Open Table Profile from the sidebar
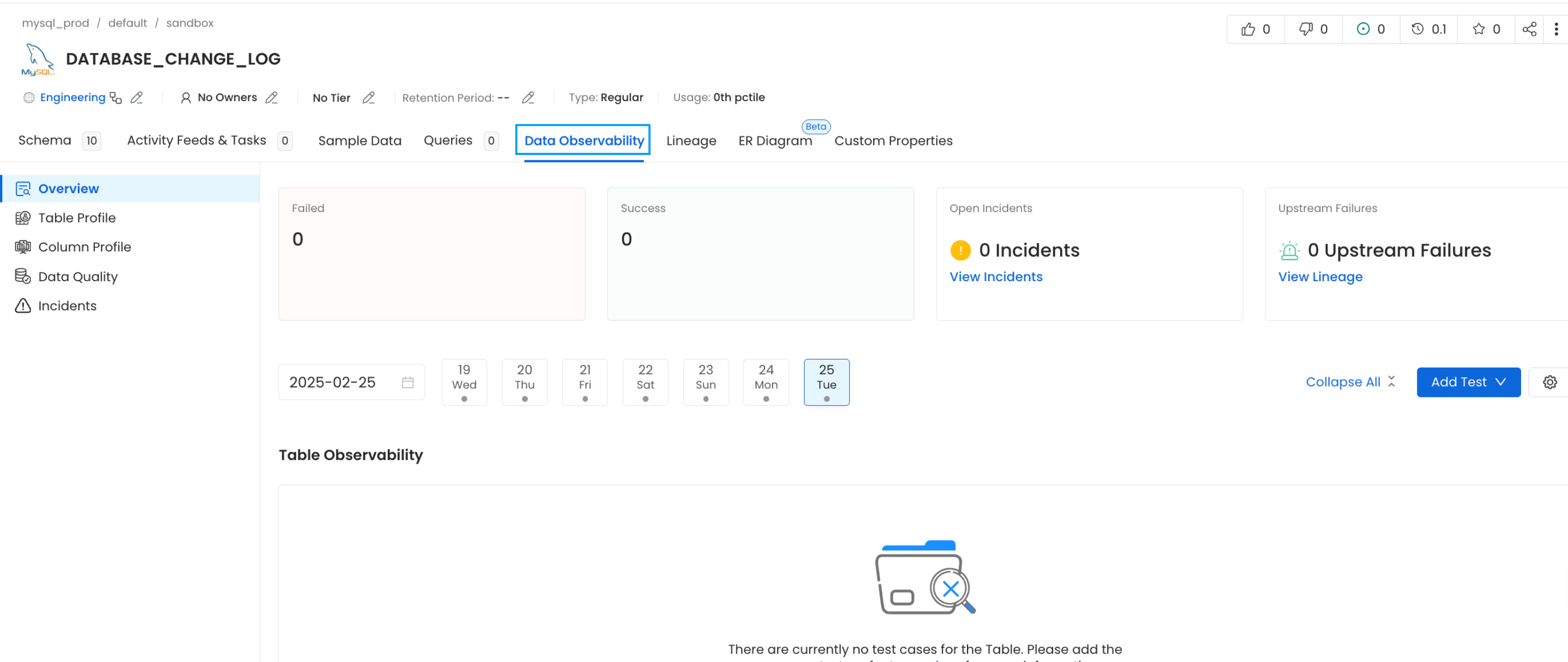Viewport: 1568px width, 662px height. (x=77, y=217)
